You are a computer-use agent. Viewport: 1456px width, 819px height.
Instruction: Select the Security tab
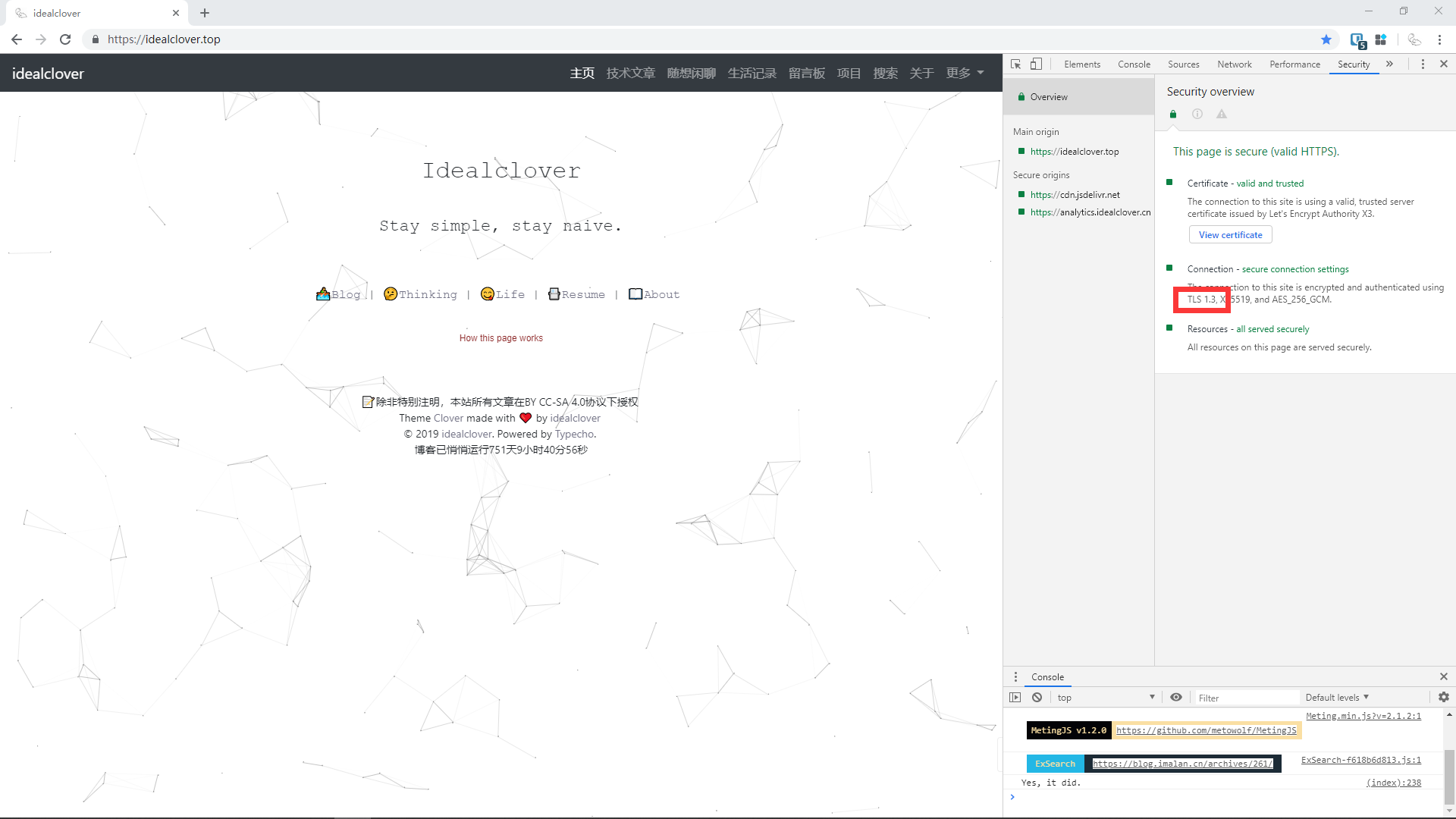pos(1354,64)
